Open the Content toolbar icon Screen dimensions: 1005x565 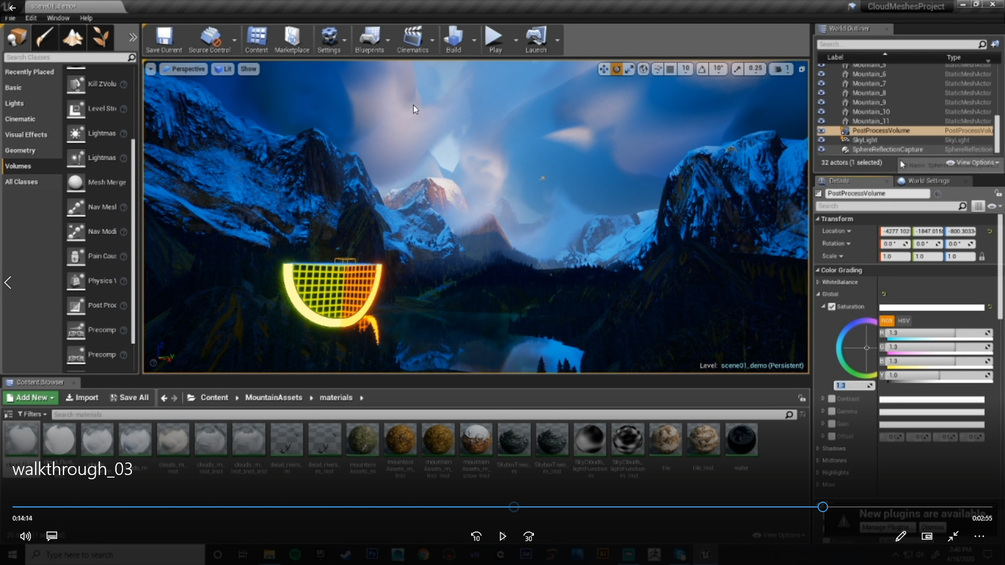click(x=256, y=40)
